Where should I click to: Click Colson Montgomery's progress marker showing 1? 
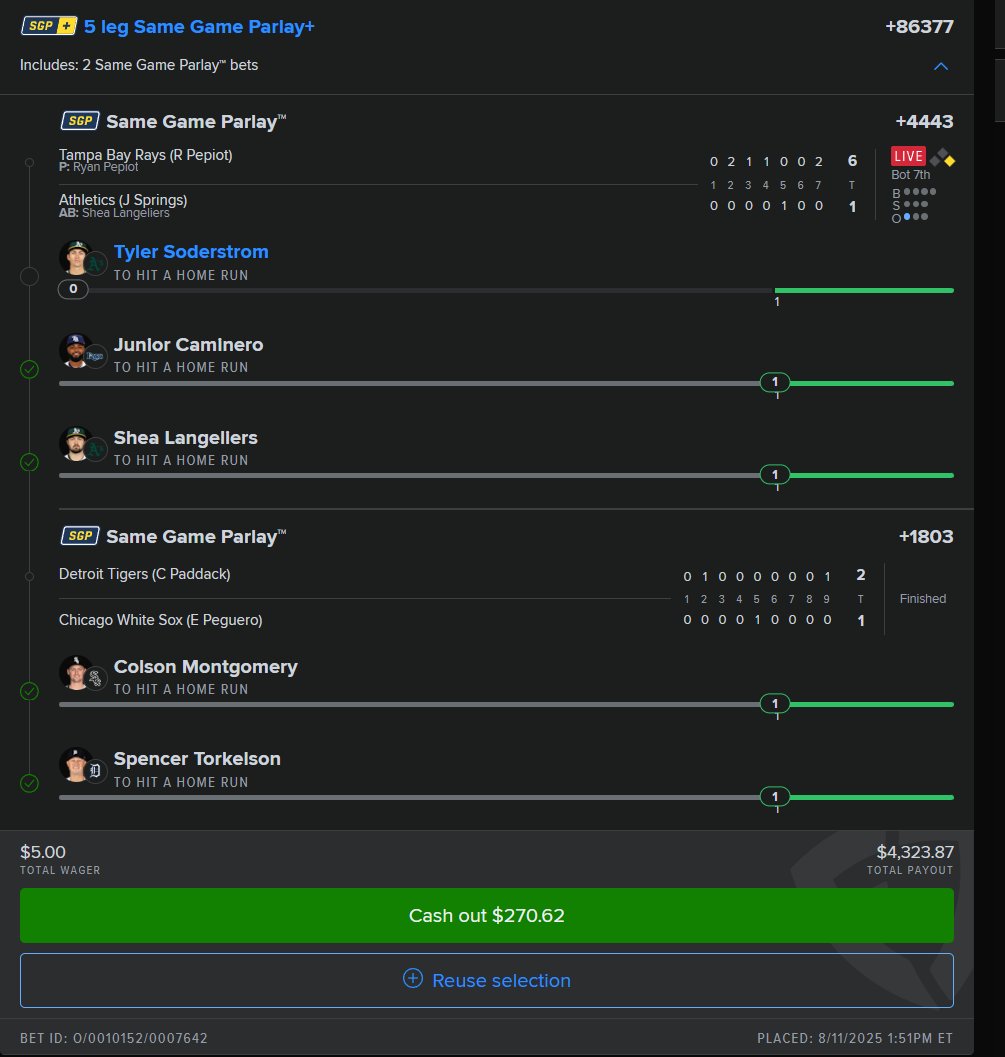point(774,704)
